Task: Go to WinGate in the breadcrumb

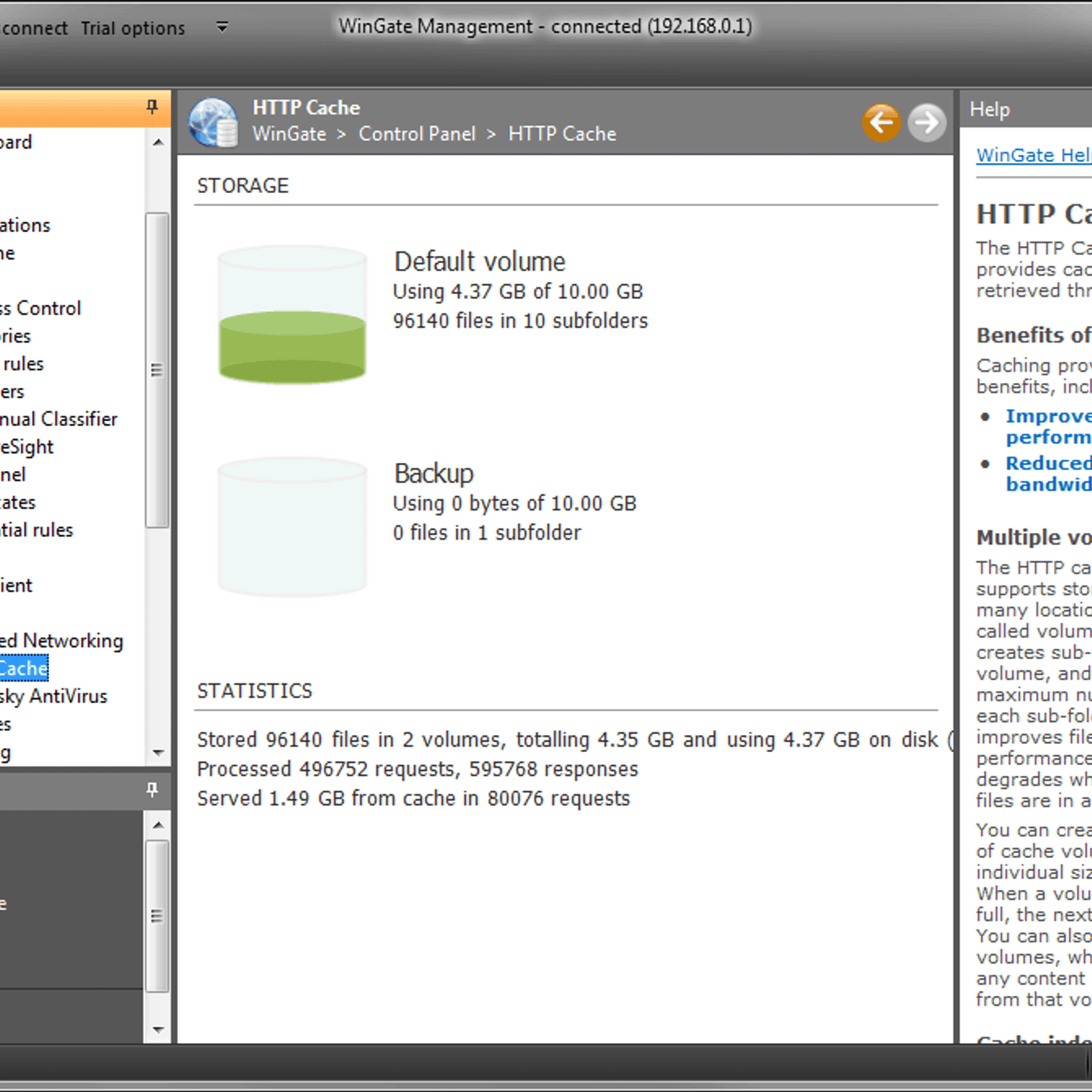Action: point(289,134)
